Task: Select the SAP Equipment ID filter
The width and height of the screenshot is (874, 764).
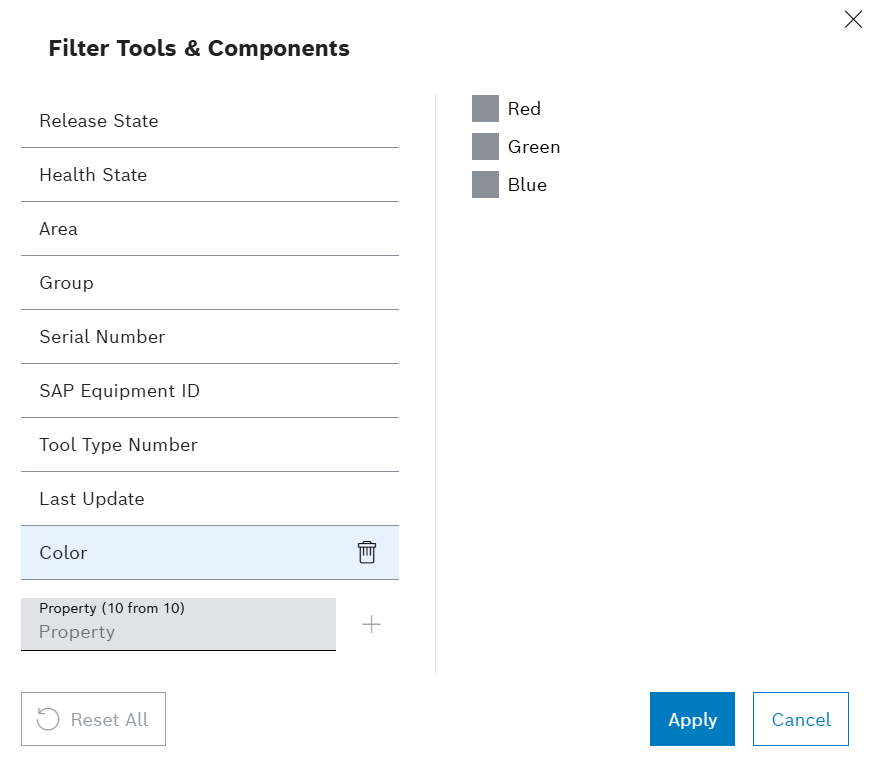Action: [x=210, y=391]
